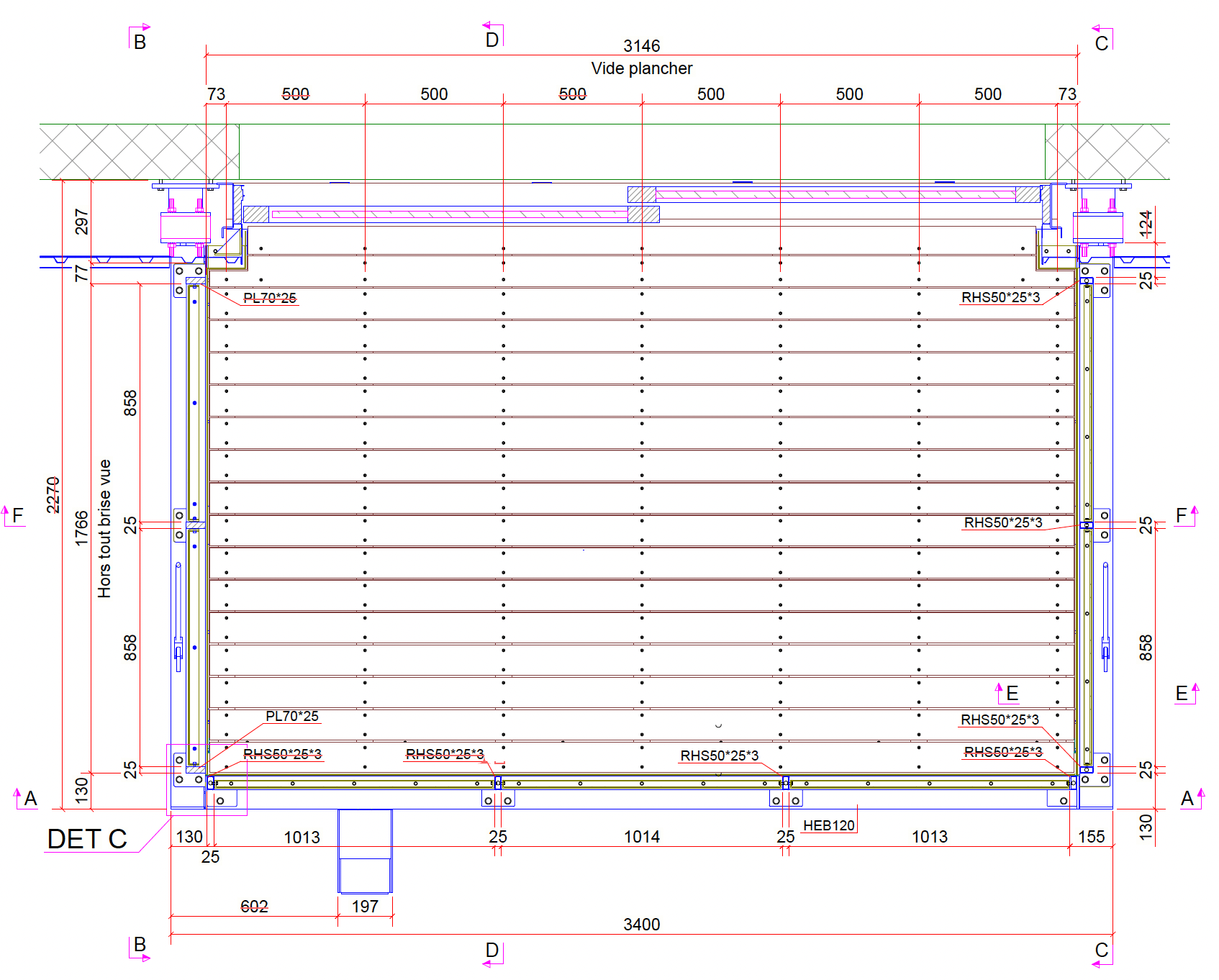Select the Hors tout brise vue text
This screenshot has height=980, width=1219.
(x=104, y=529)
